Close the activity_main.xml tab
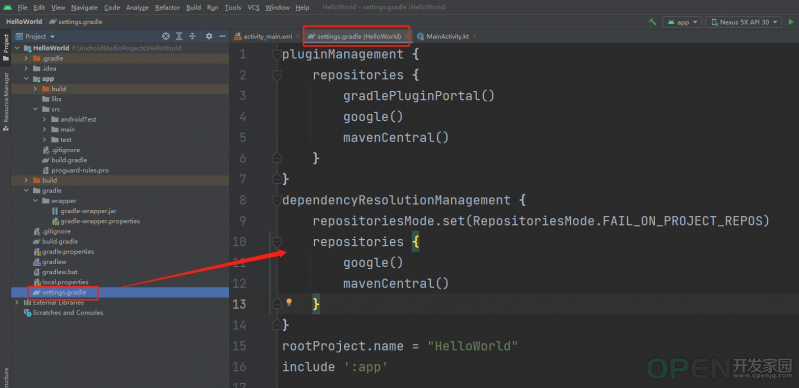 click(297, 36)
